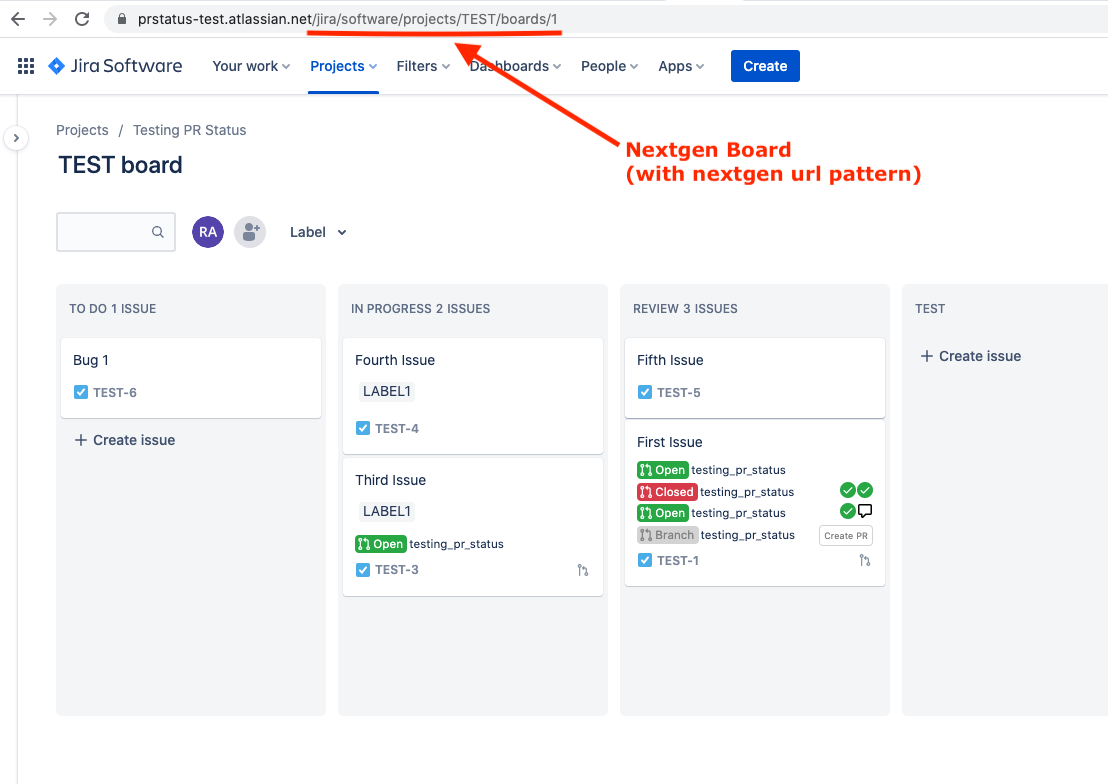
Task: Click the comment bubble icon in First Issue
Action: pos(865,511)
